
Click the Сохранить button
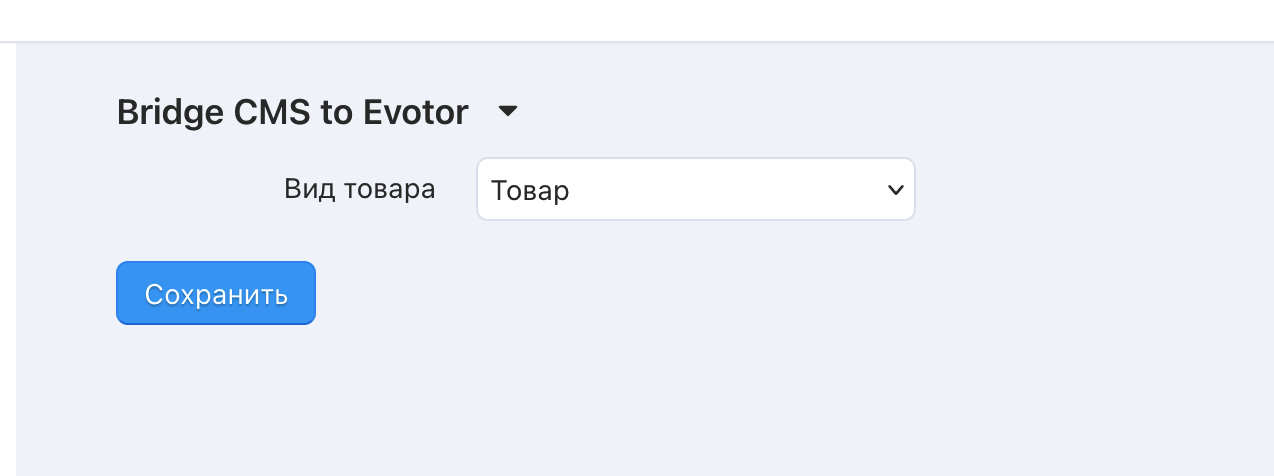coord(216,293)
